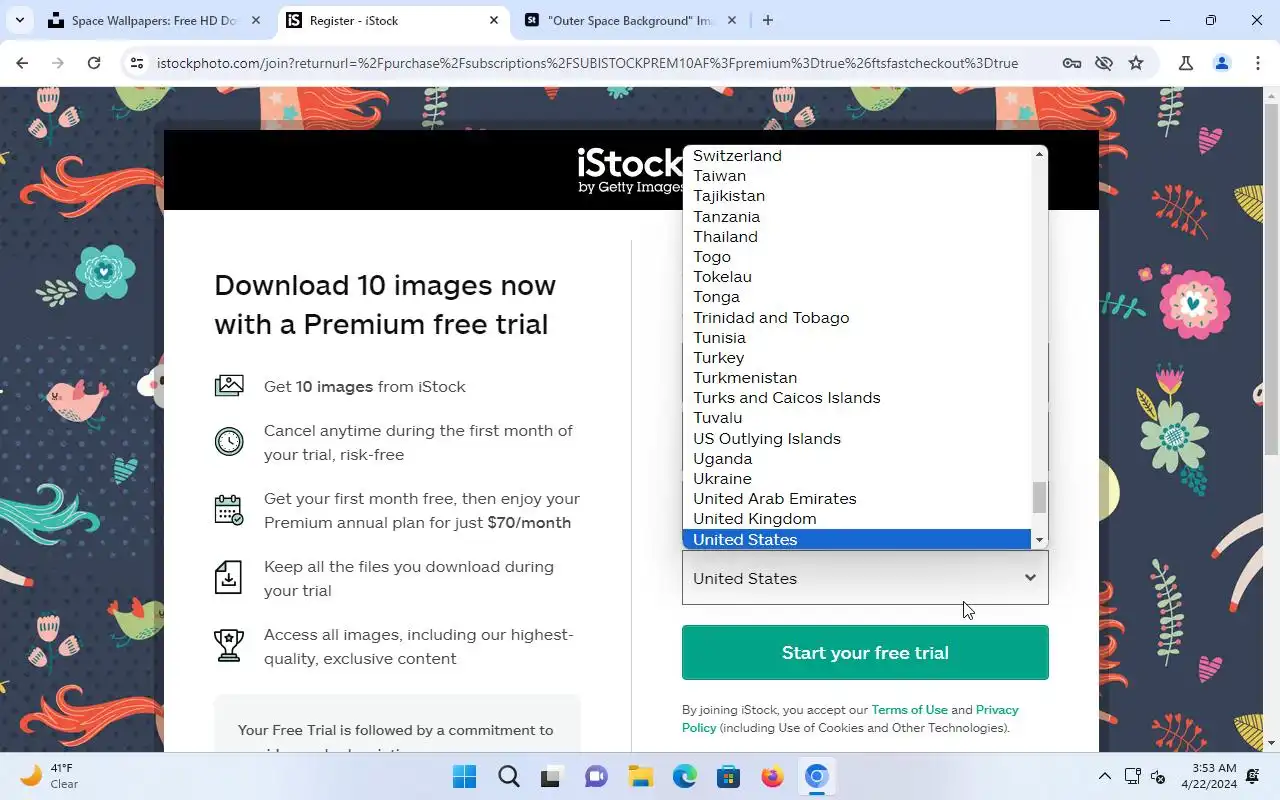Image resolution: width=1280 pixels, height=800 pixels.
Task: Open Task View in the taskbar
Action: click(552, 777)
